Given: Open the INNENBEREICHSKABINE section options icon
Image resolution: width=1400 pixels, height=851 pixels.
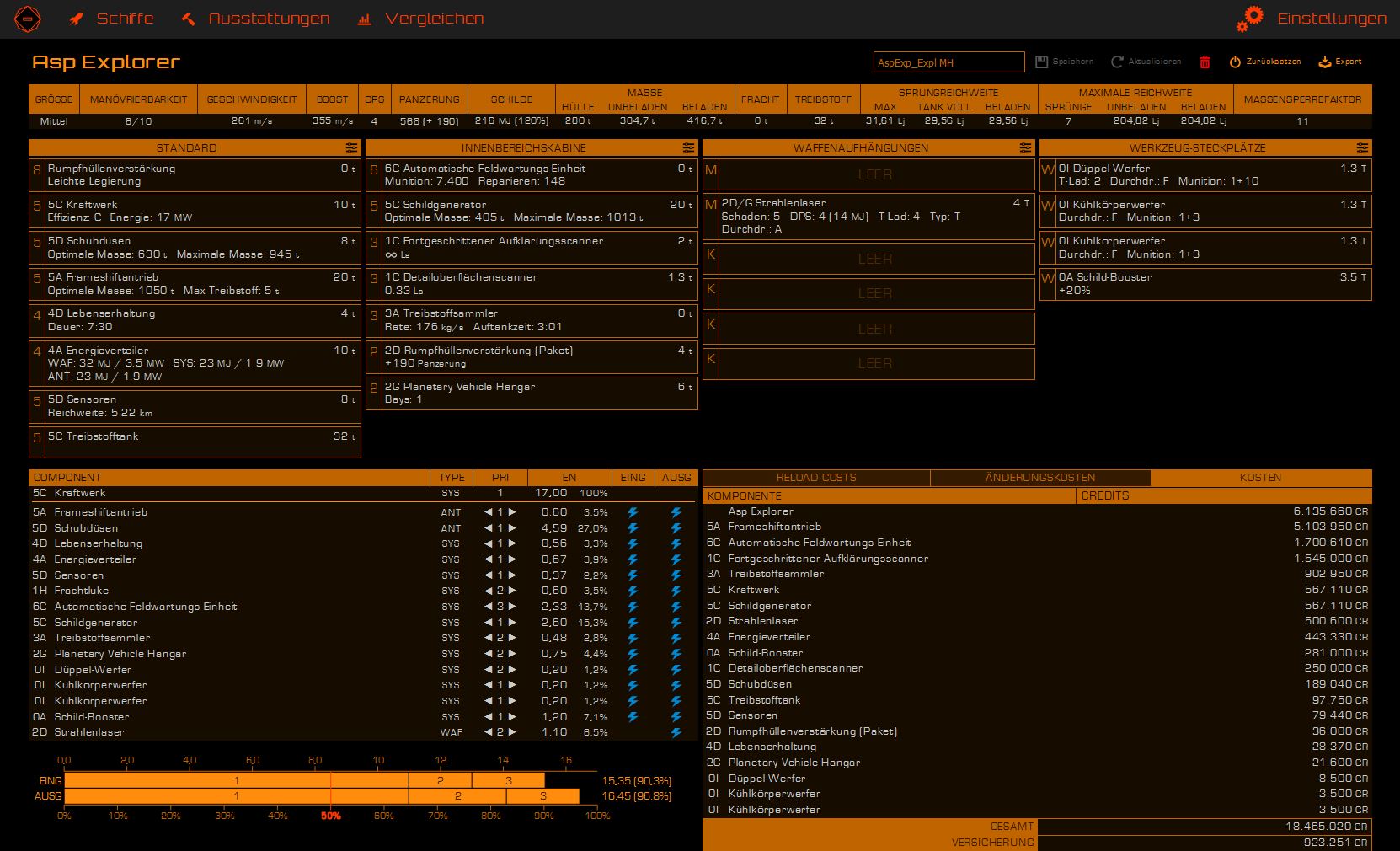Looking at the screenshot, I should coord(688,147).
